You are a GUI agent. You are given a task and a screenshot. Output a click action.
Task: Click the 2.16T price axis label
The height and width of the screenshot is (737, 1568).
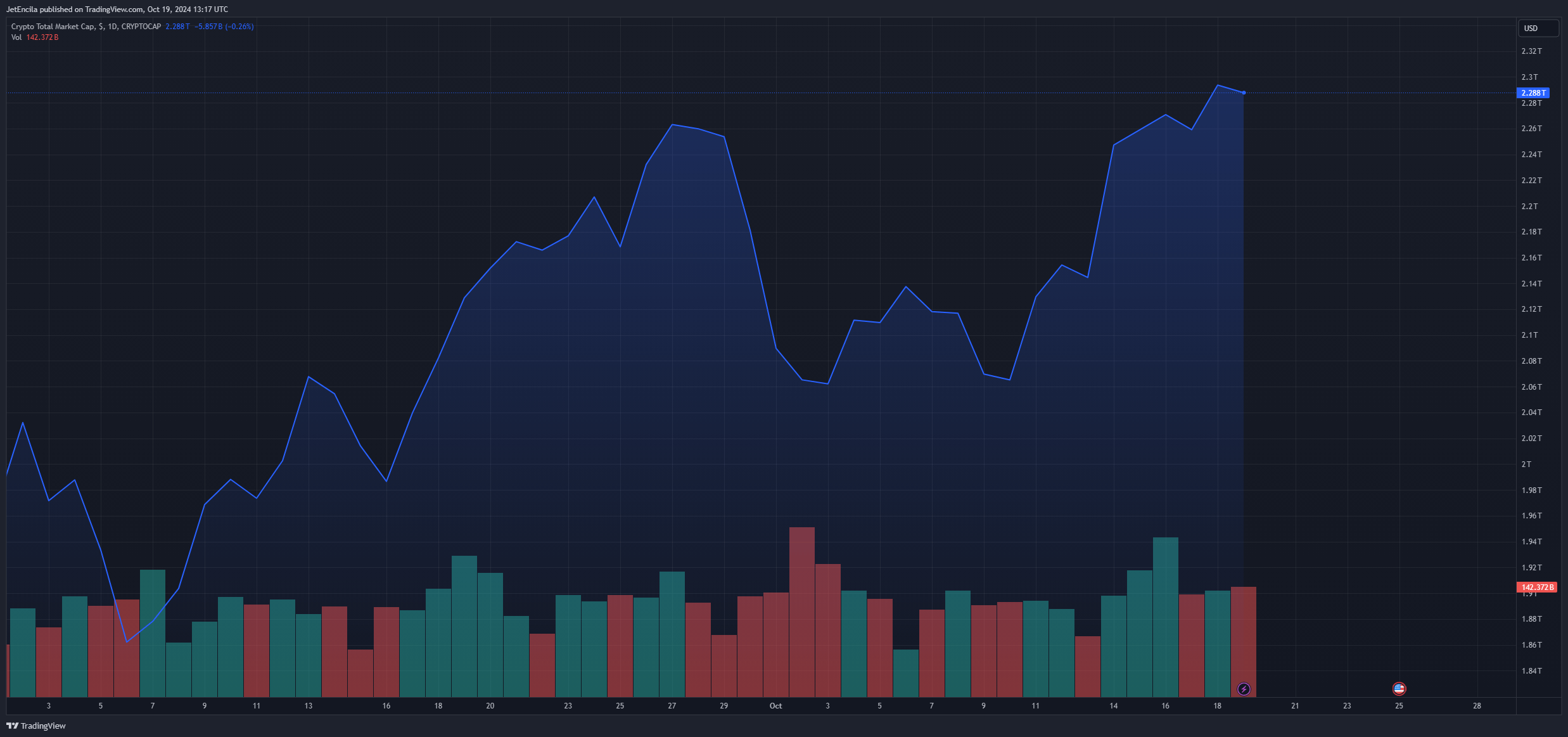[x=1532, y=258]
